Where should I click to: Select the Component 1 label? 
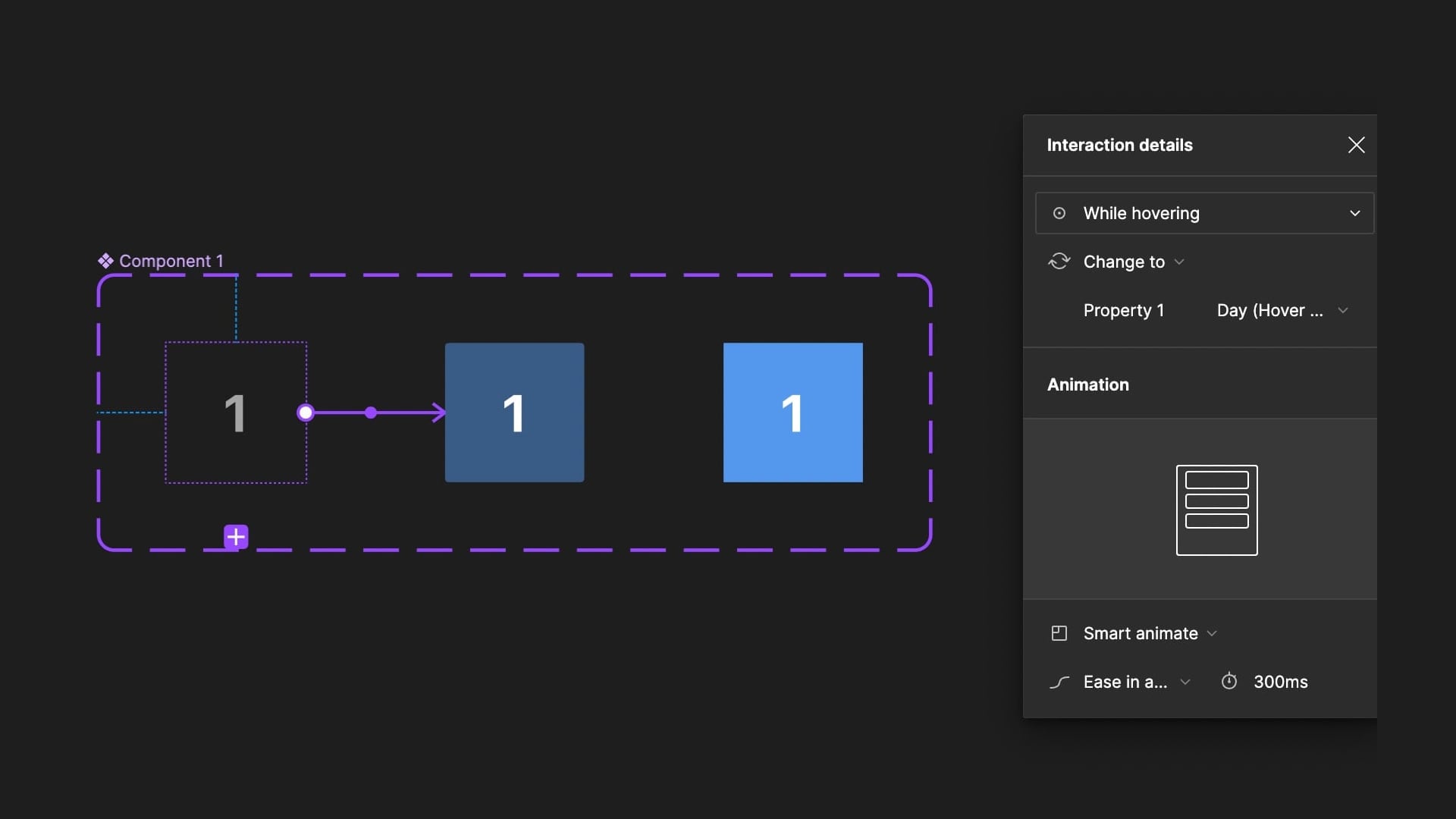pyautogui.click(x=170, y=261)
